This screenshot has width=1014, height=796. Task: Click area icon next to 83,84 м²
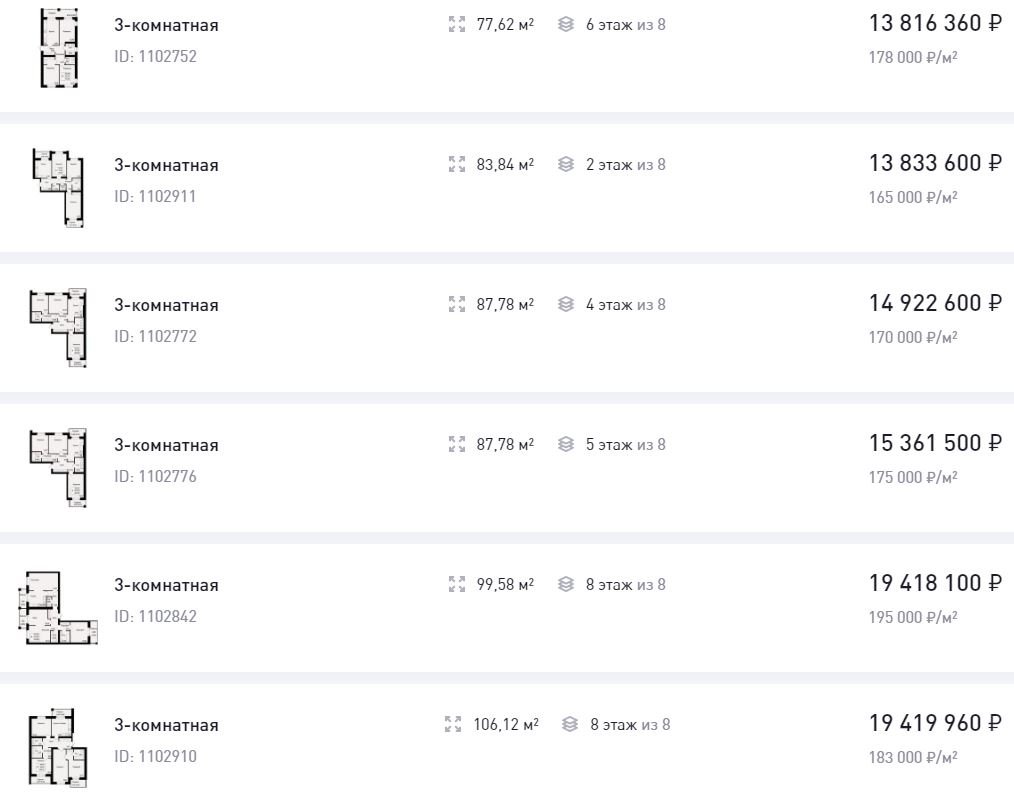click(457, 164)
